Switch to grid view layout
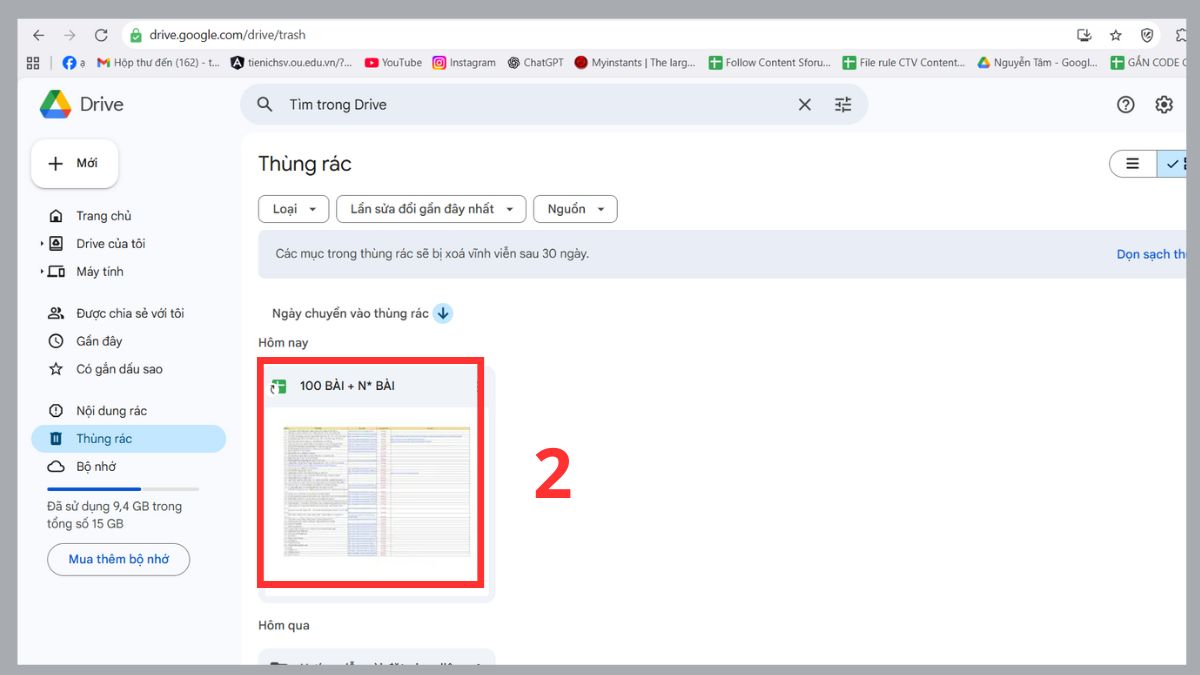 coord(1173,164)
